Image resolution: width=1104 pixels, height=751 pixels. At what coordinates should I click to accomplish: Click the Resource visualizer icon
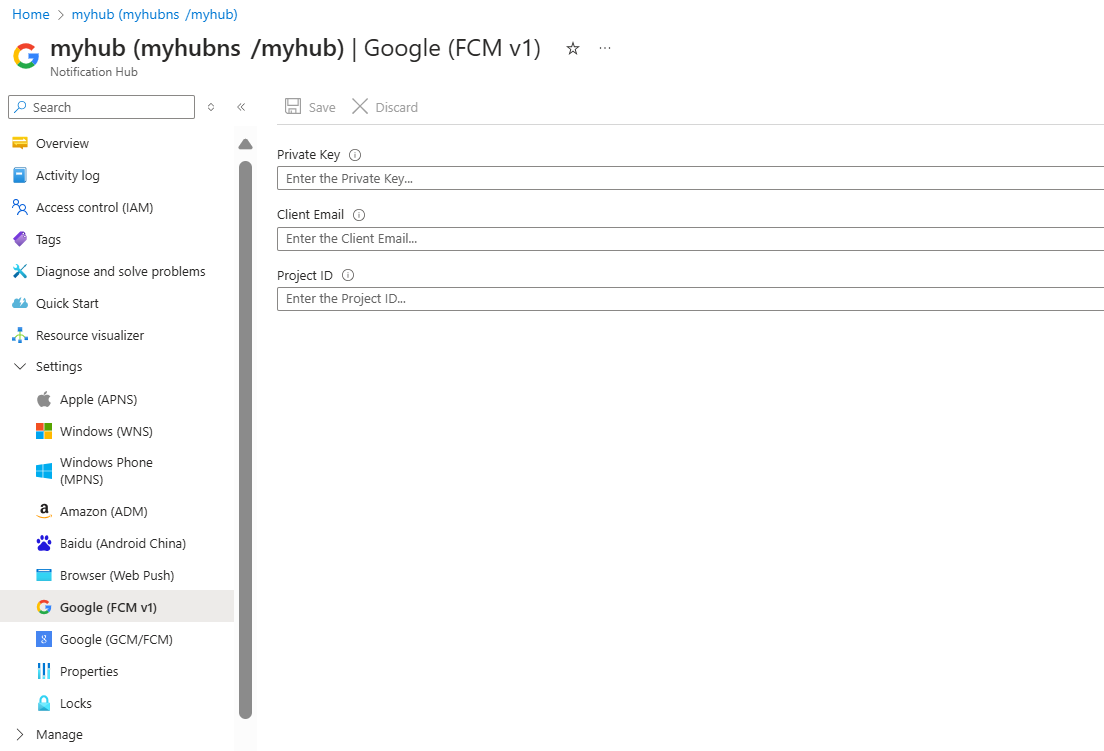point(22,335)
